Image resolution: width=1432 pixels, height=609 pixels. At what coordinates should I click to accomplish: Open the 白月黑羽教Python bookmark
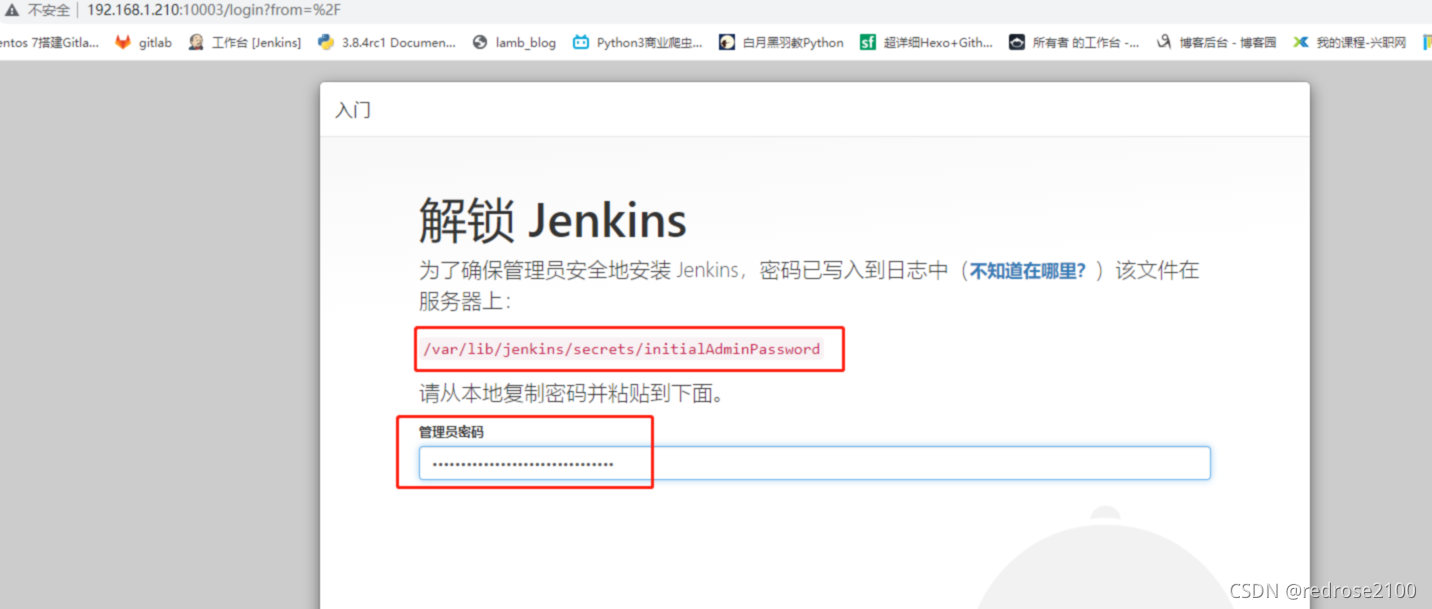[793, 43]
